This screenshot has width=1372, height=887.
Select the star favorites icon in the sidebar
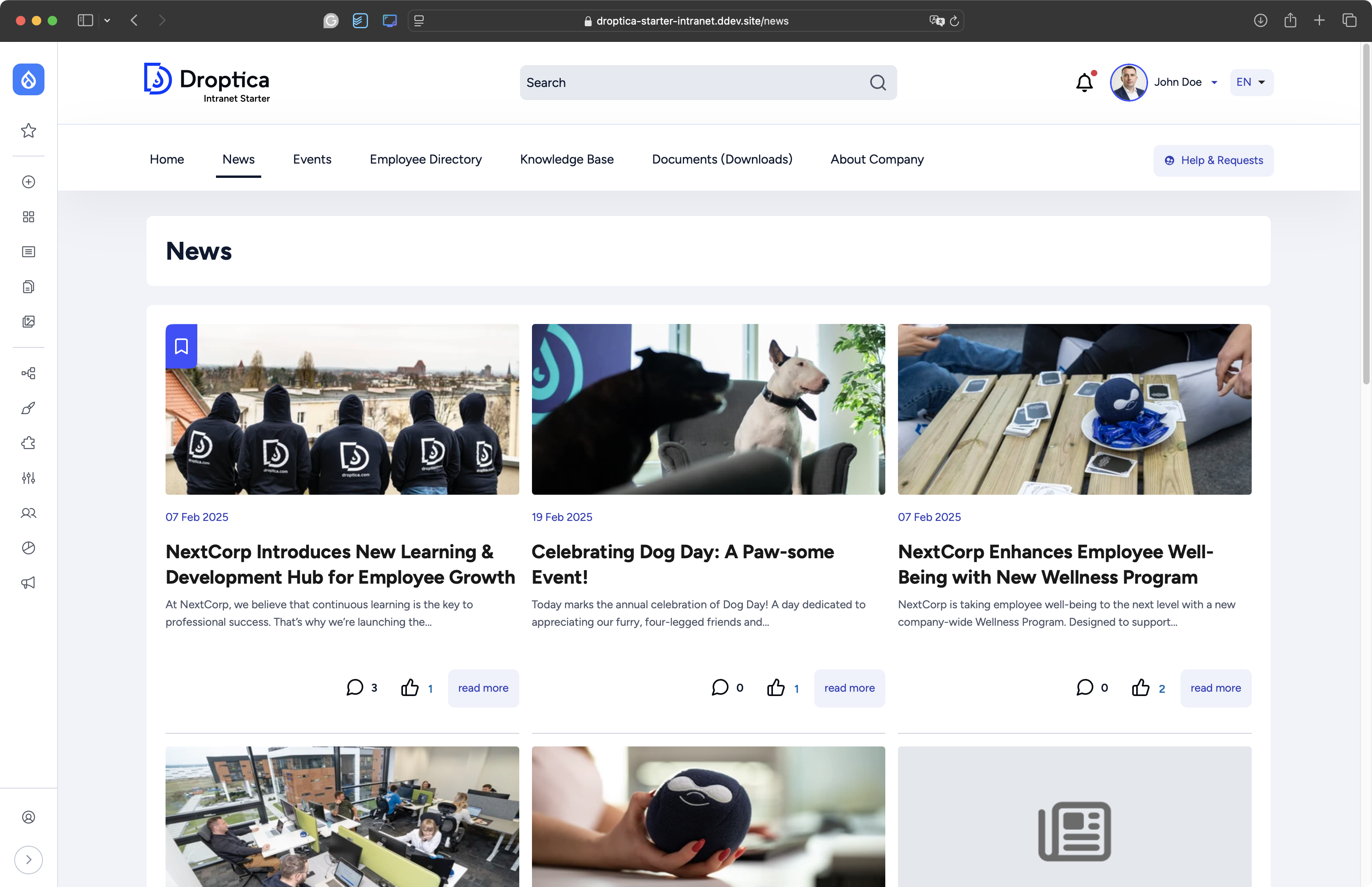tap(28, 131)
